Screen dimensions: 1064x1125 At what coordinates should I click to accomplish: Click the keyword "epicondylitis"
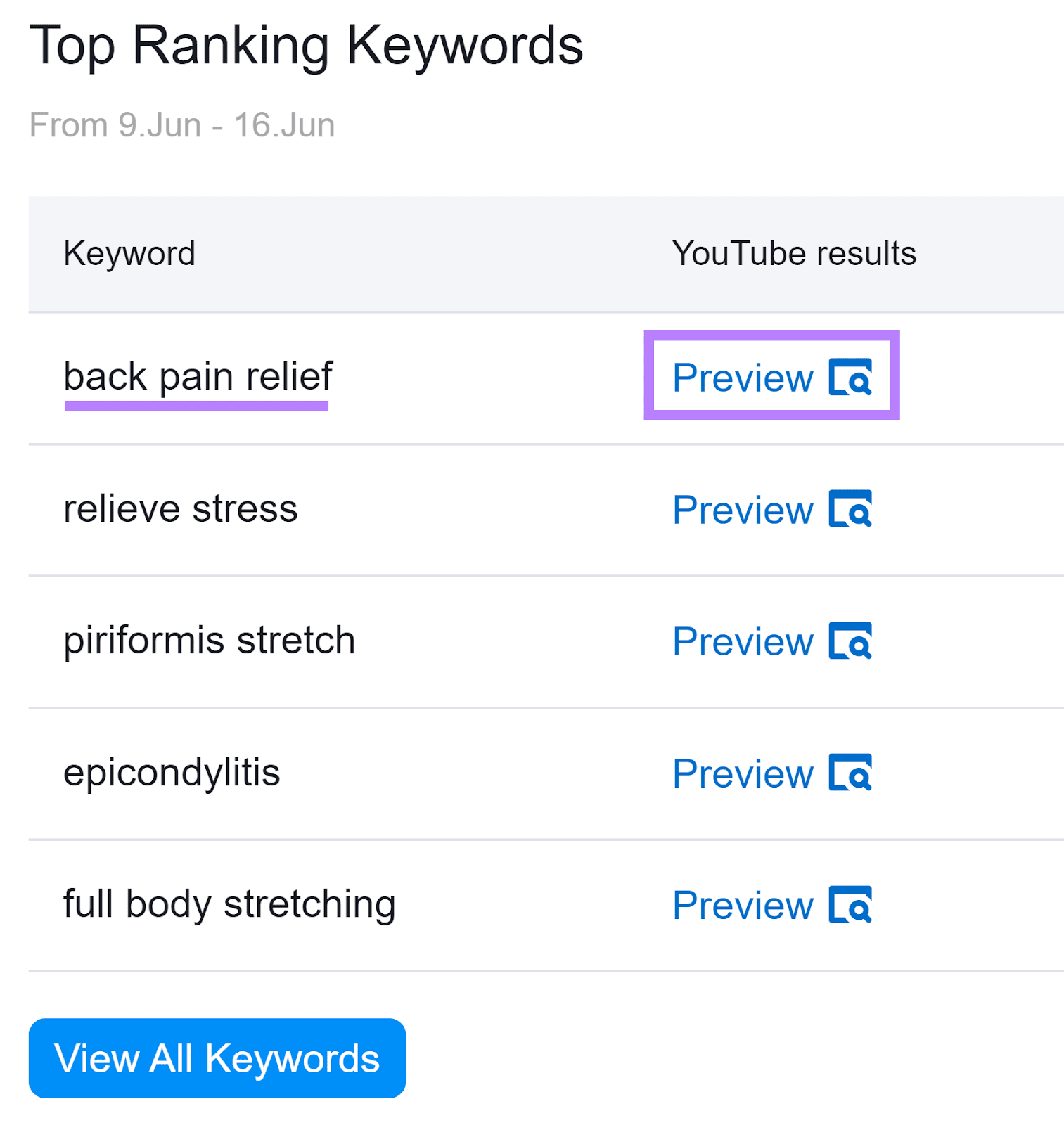click(171, 771)
